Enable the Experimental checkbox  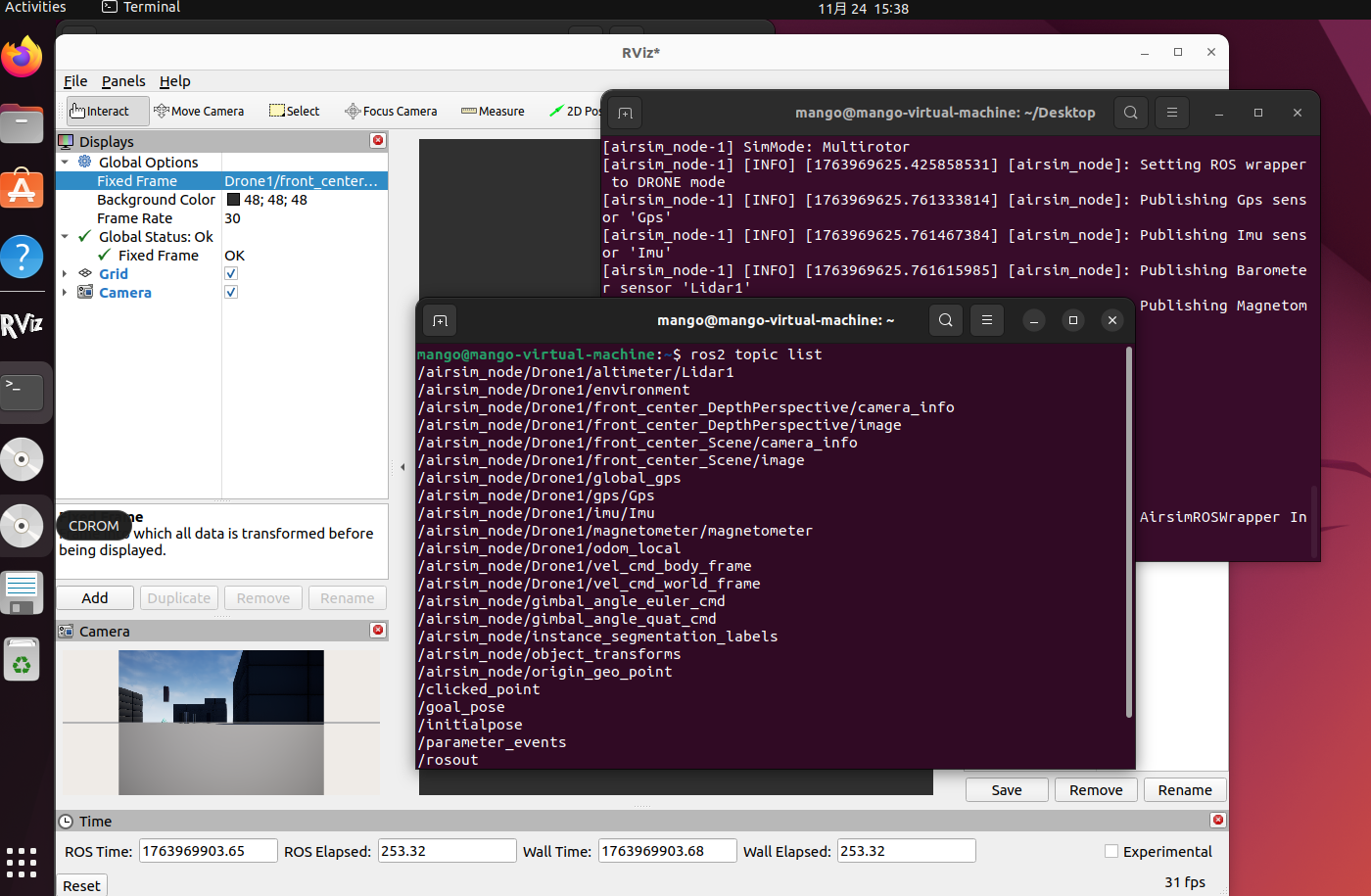(1111, 851)
